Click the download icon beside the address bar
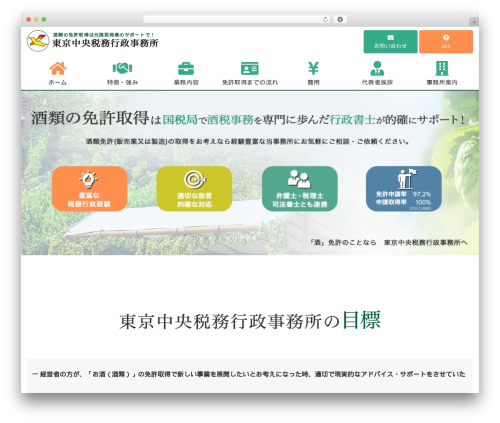This screenshot has height=423, width=500. coord(340,19)
